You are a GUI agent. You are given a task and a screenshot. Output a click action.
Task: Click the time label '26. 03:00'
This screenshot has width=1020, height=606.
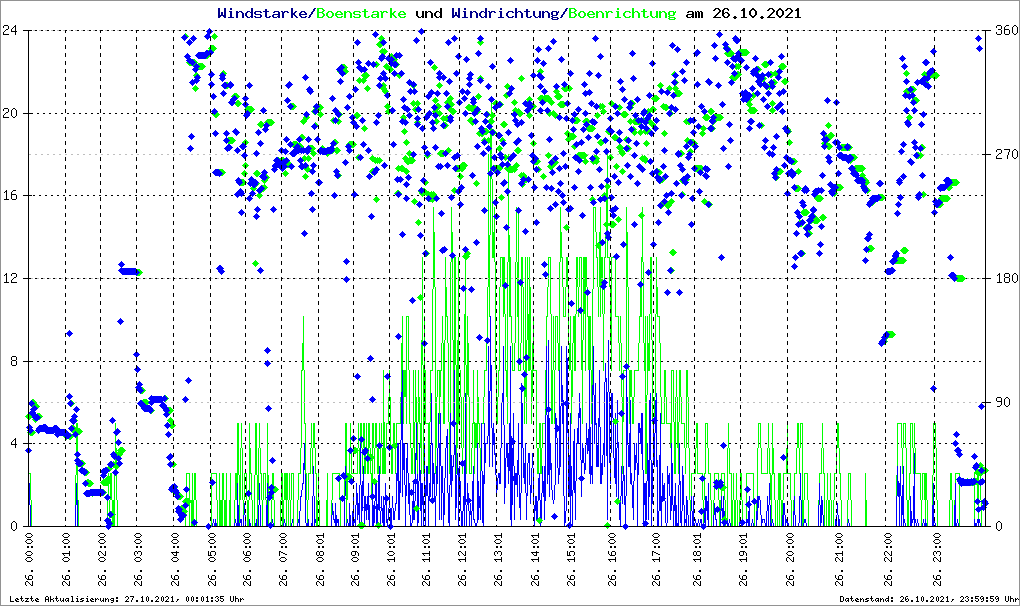click(x=138, y=559)
